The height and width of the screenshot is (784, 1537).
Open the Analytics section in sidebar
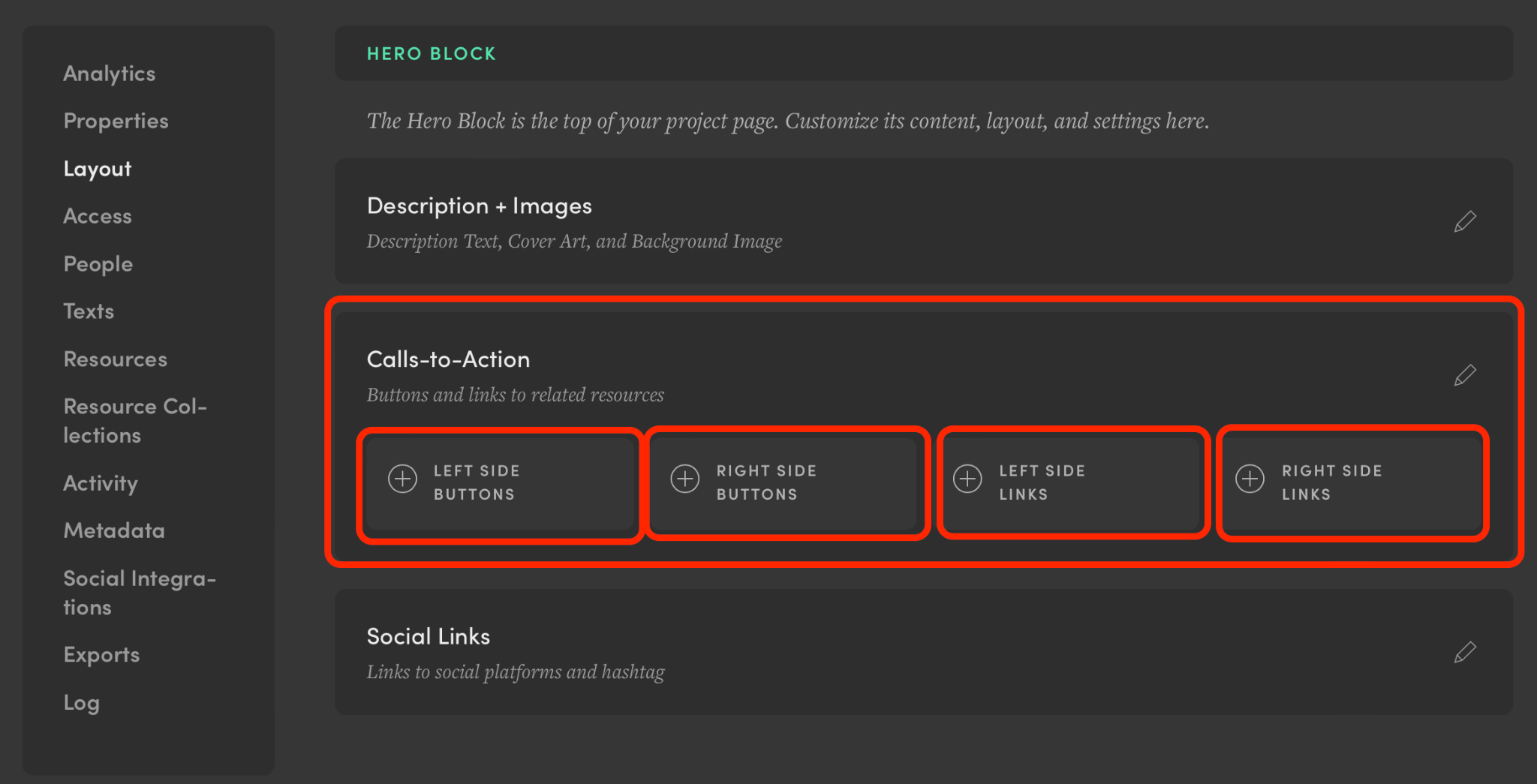click(110, 74)
